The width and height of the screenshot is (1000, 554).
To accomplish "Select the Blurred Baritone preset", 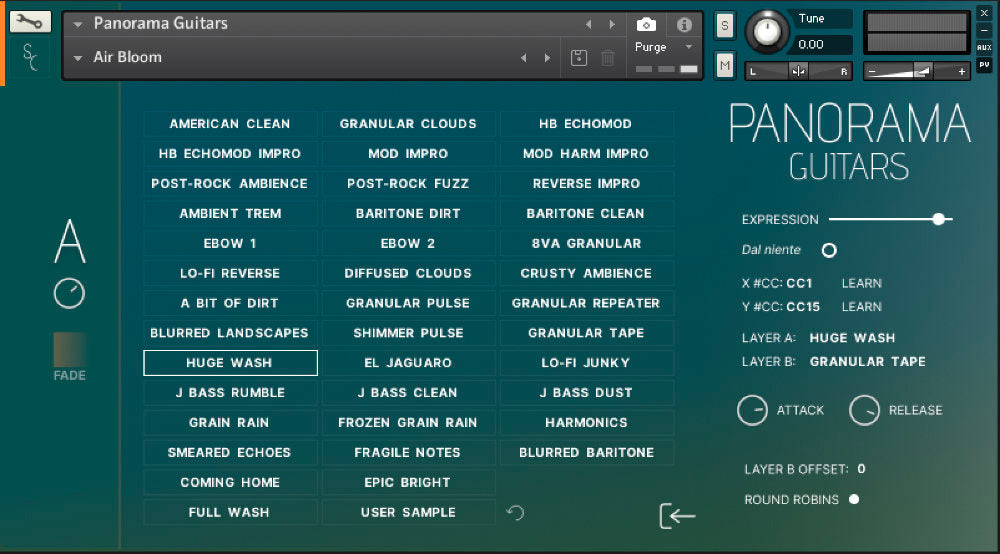I will point(585,453).
